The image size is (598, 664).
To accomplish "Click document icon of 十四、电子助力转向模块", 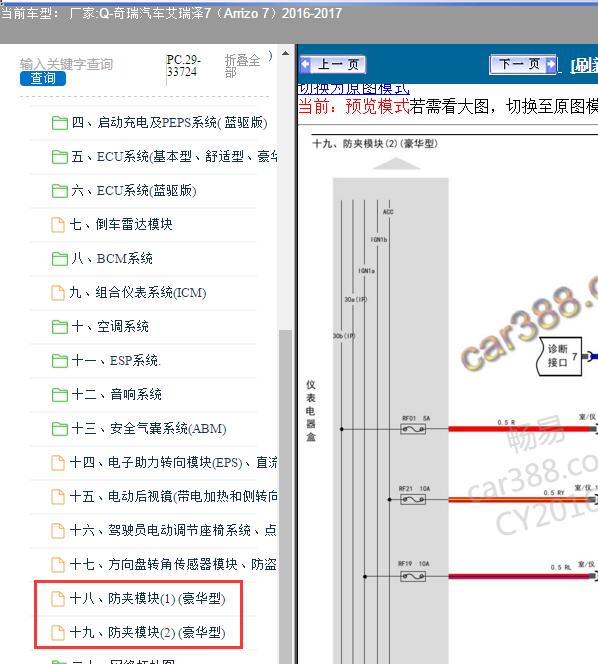I will point(58,463).
